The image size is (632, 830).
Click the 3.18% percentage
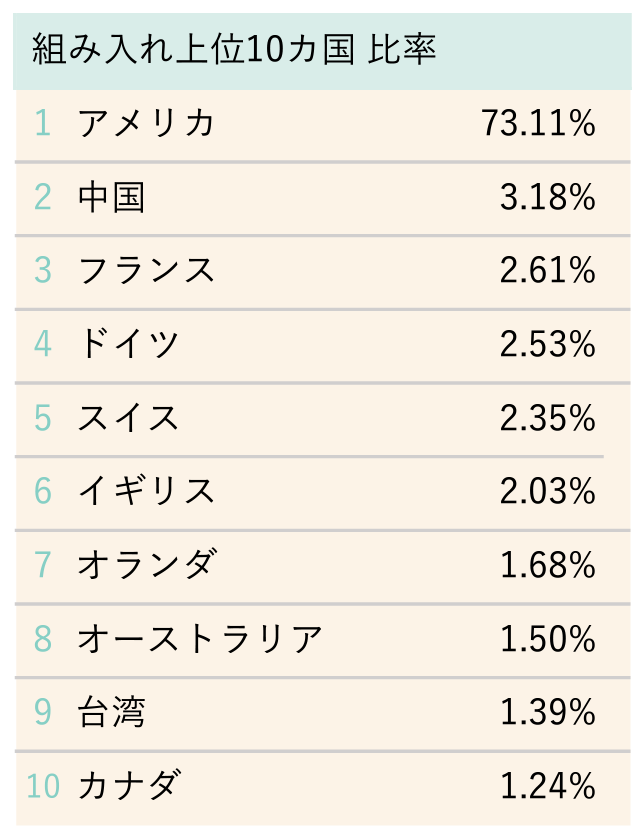pos(547,197)
